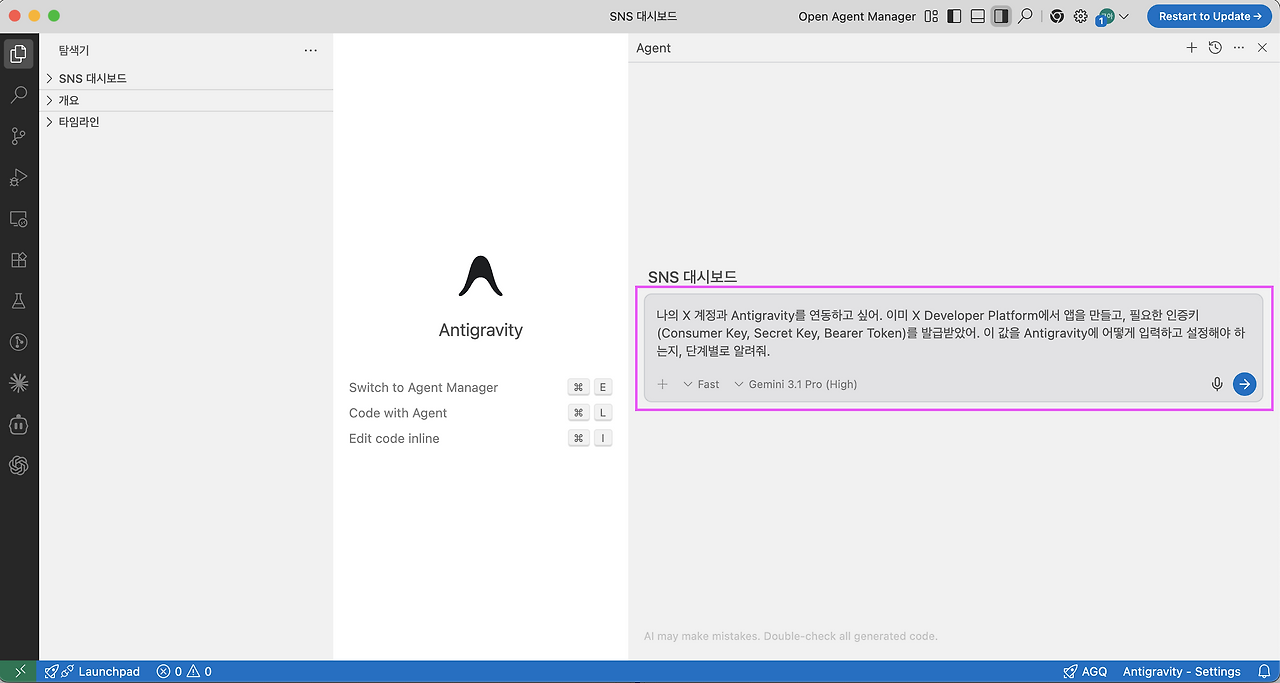Close the Agent panel
Image resolution: width=1280 pixels, height=683 pixels.
[1262, 47]
